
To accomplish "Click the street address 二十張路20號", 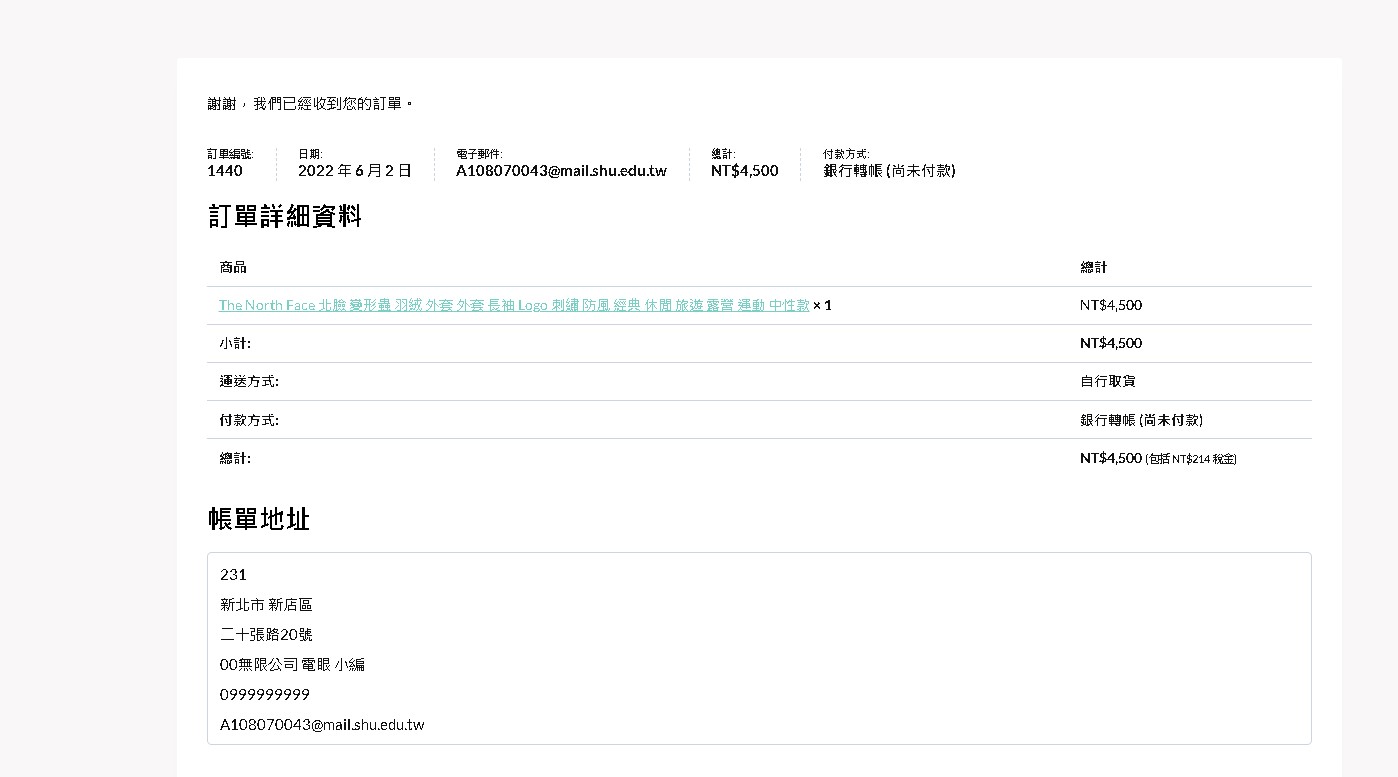I will [x=266, y=635].
